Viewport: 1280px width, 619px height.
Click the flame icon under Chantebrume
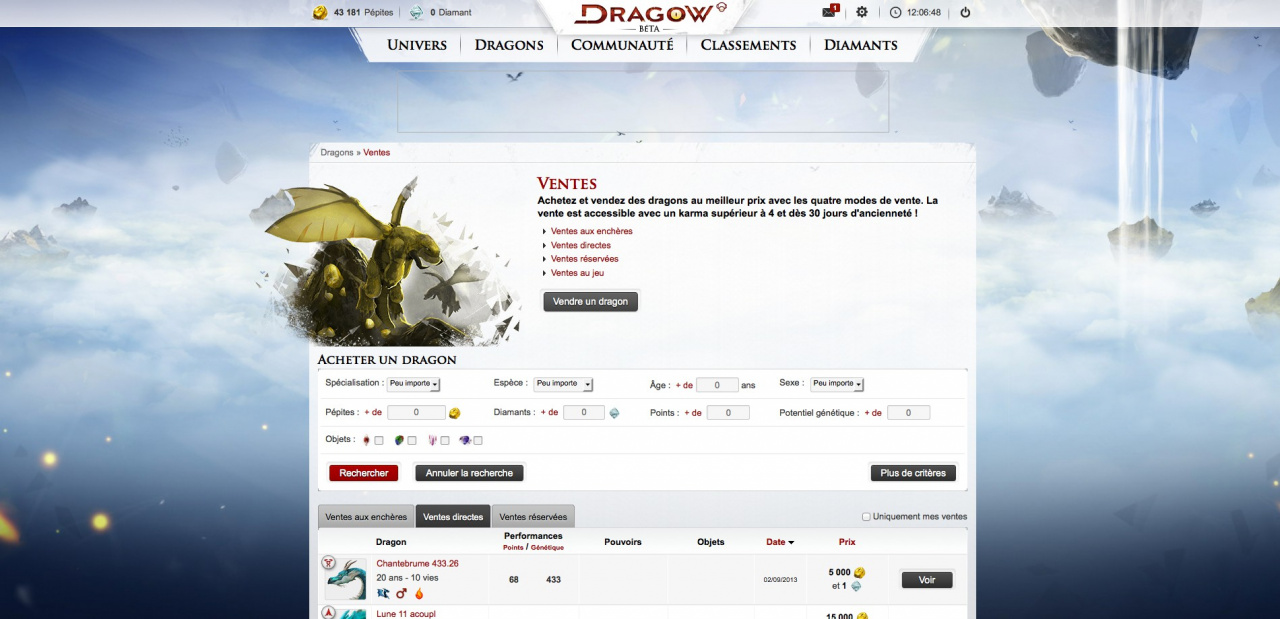[x=419, y=593]
